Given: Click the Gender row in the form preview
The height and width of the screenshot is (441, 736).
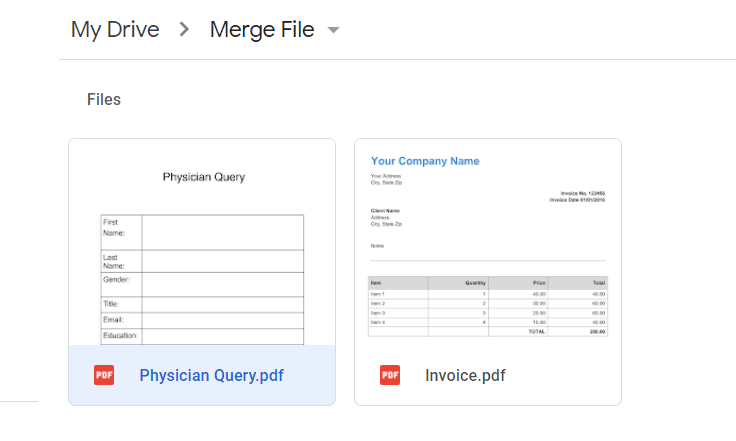Looking at the screenshot, I should tap(202, 284).
